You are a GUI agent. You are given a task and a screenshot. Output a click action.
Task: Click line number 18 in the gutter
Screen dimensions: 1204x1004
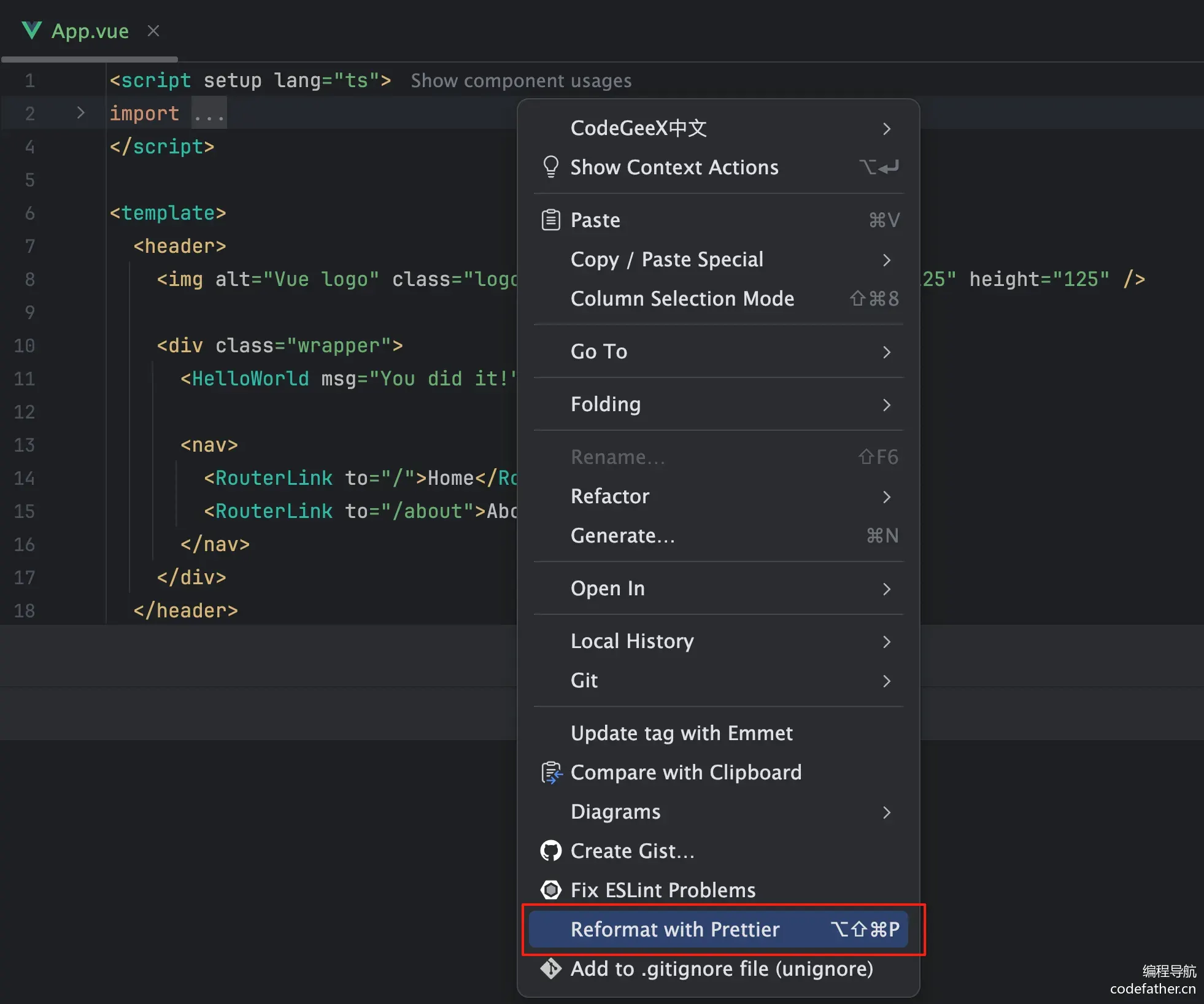[25, 611]
